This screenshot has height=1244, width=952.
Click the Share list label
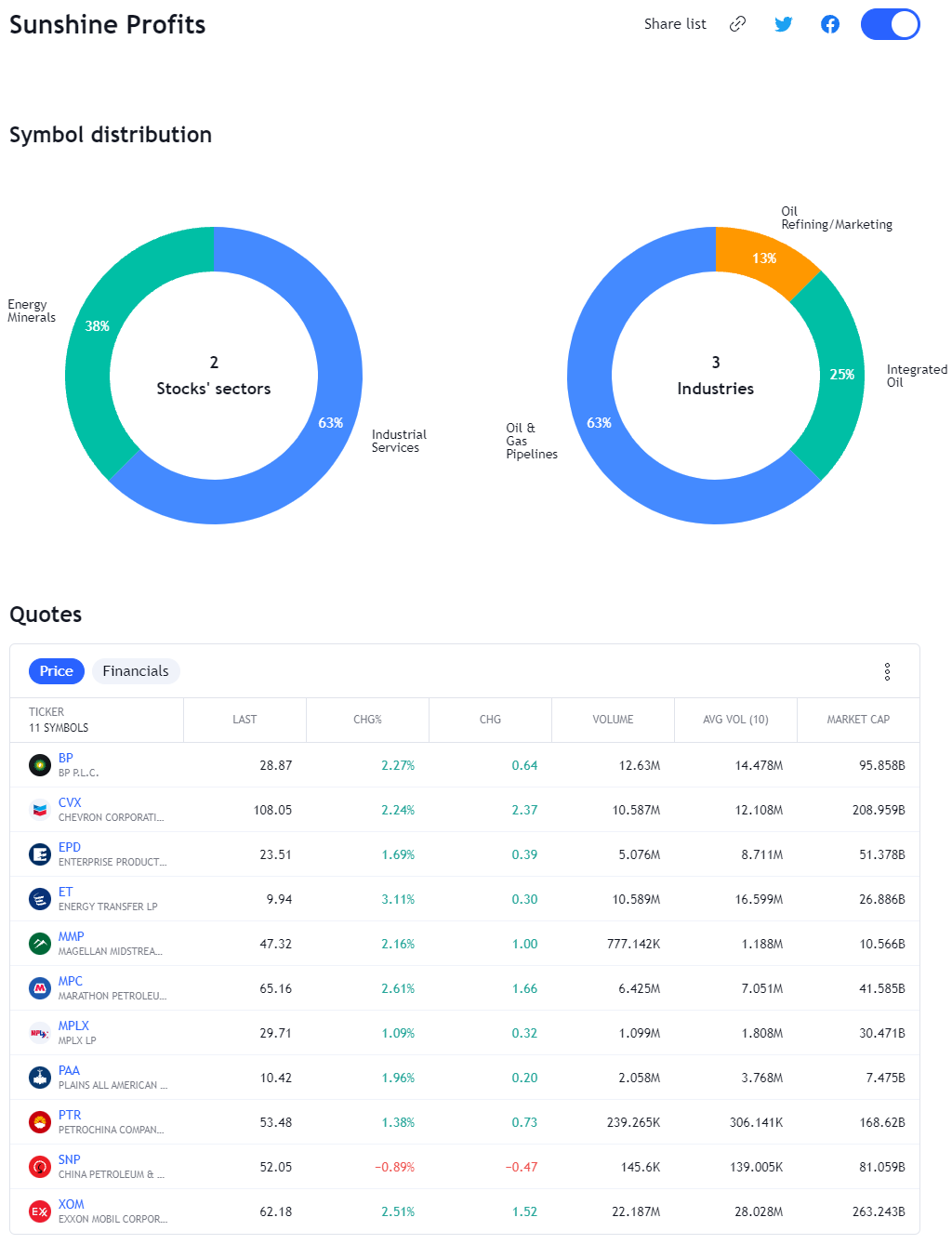click(675, 24)
